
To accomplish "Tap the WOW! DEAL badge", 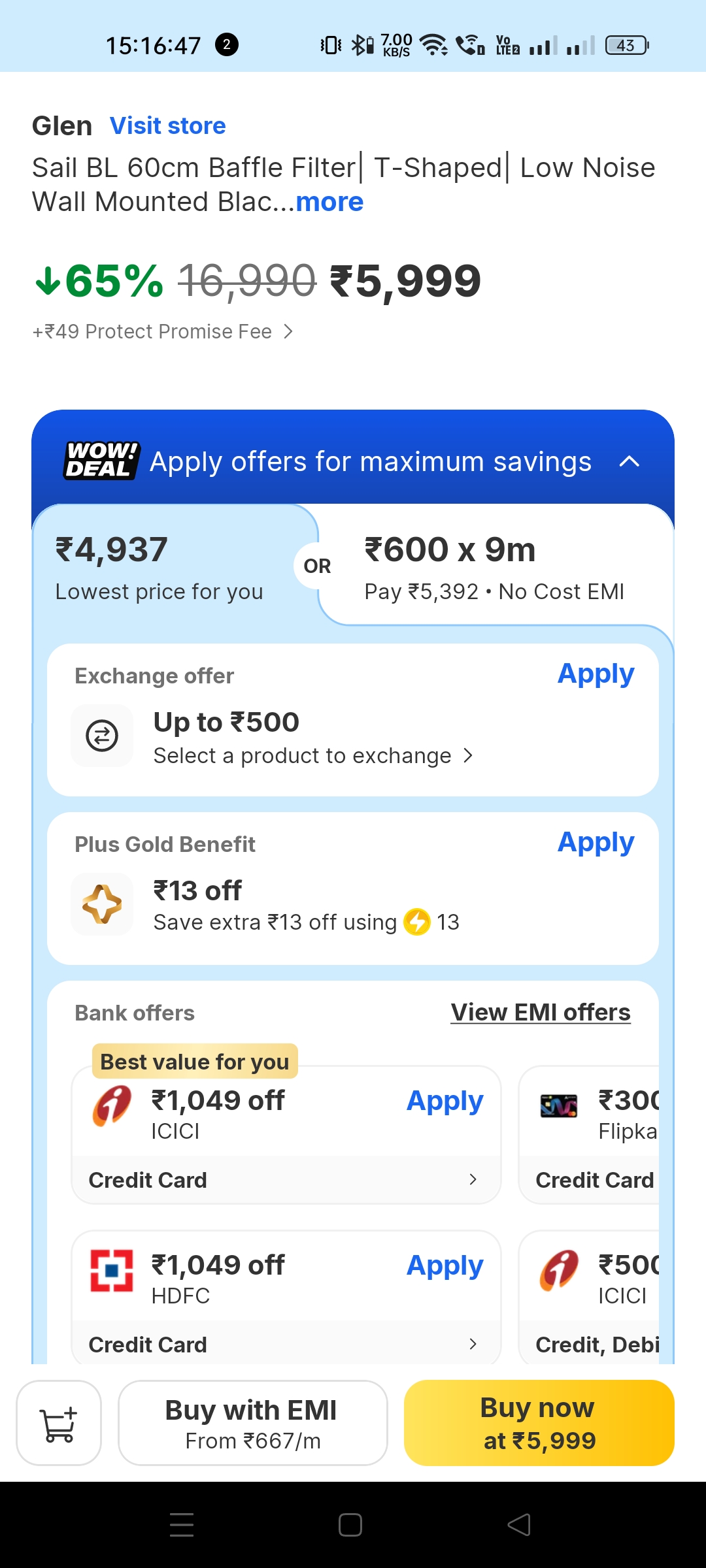I will (101, 461).
